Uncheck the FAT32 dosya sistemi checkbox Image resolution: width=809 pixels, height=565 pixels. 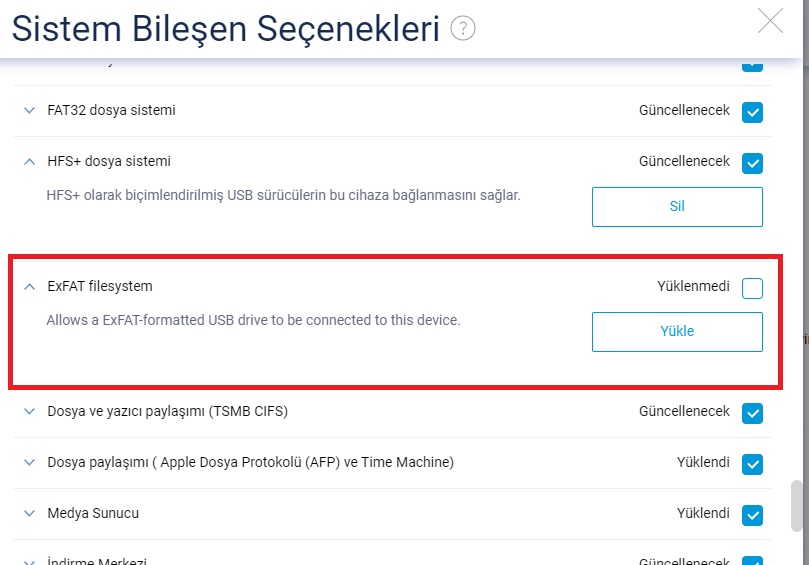pos(752,112)
